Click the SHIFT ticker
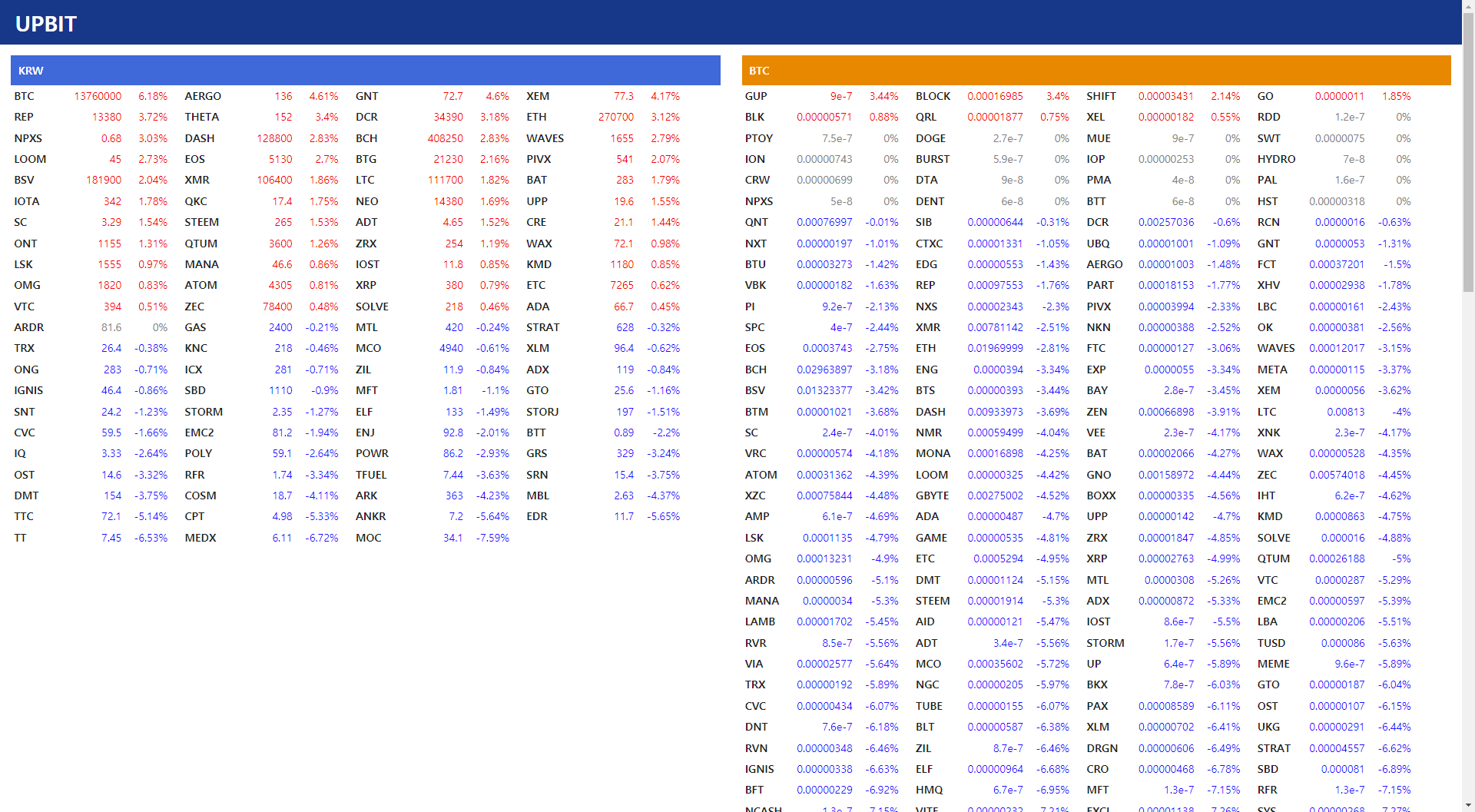 1102,96
